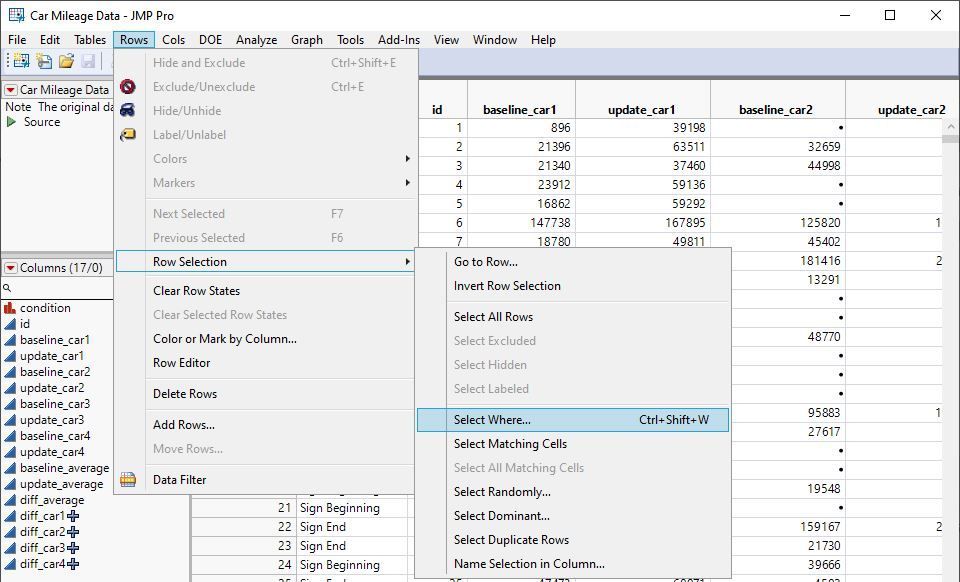The height and width of the screenshot is (582, 960).
Task: Run the Source script via green triangle
Action: [x=11, y=122]
